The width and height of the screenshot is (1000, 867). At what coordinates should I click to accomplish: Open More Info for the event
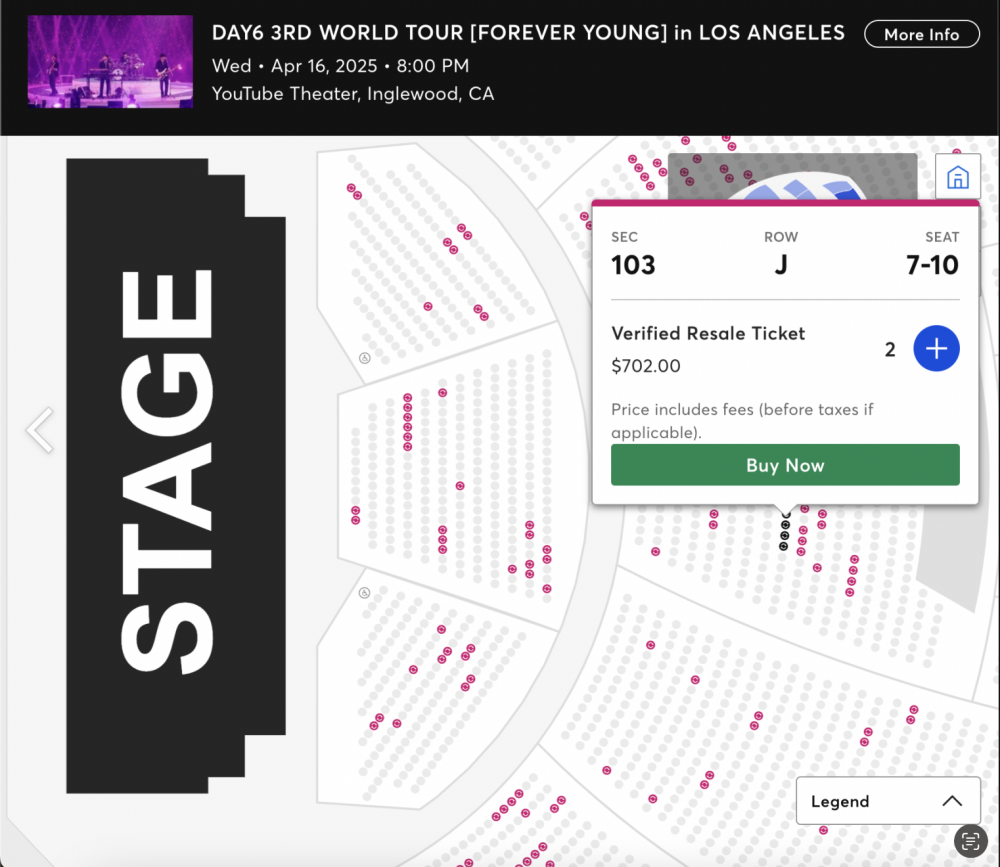click(x=922, y=34)
